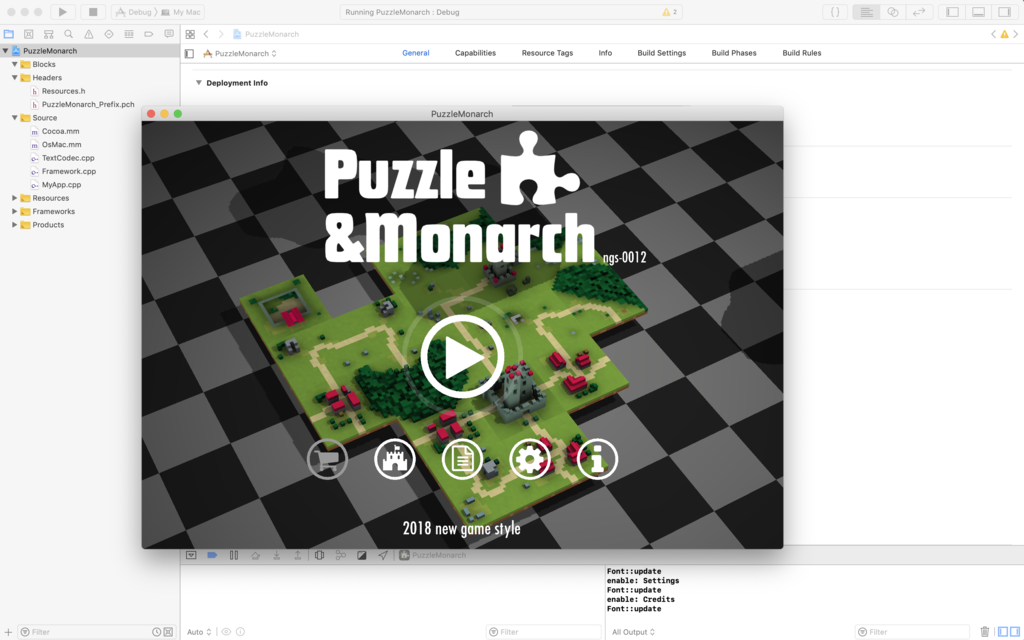The image size is (1024, 640).
Task: Expand the Resources folder
Action: pyautogui.click(x=14, y=198)
